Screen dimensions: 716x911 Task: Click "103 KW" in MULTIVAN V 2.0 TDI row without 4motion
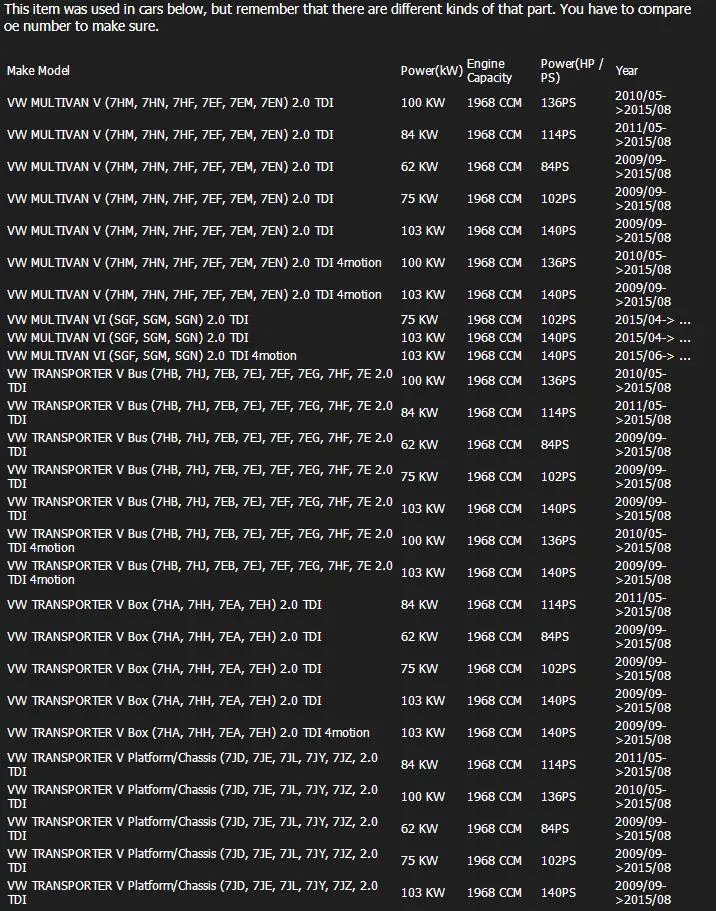click(x=423, y=231)
